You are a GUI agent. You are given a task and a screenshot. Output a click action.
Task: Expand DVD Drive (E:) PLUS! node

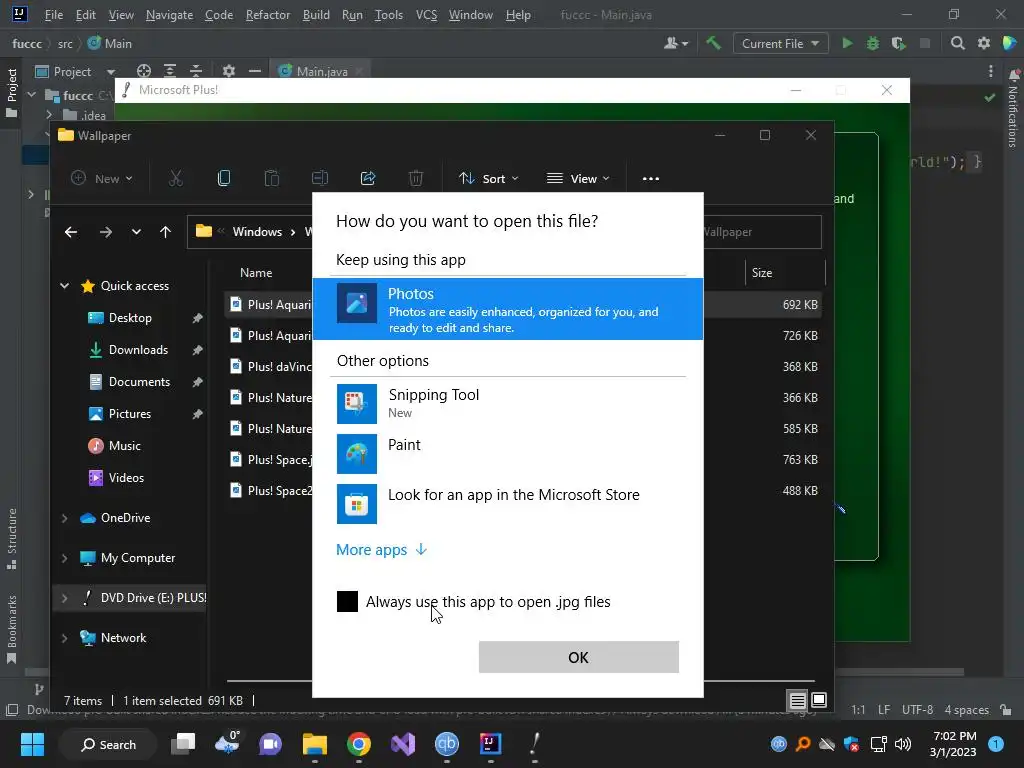pyautogui.click(x=65, y=598)
